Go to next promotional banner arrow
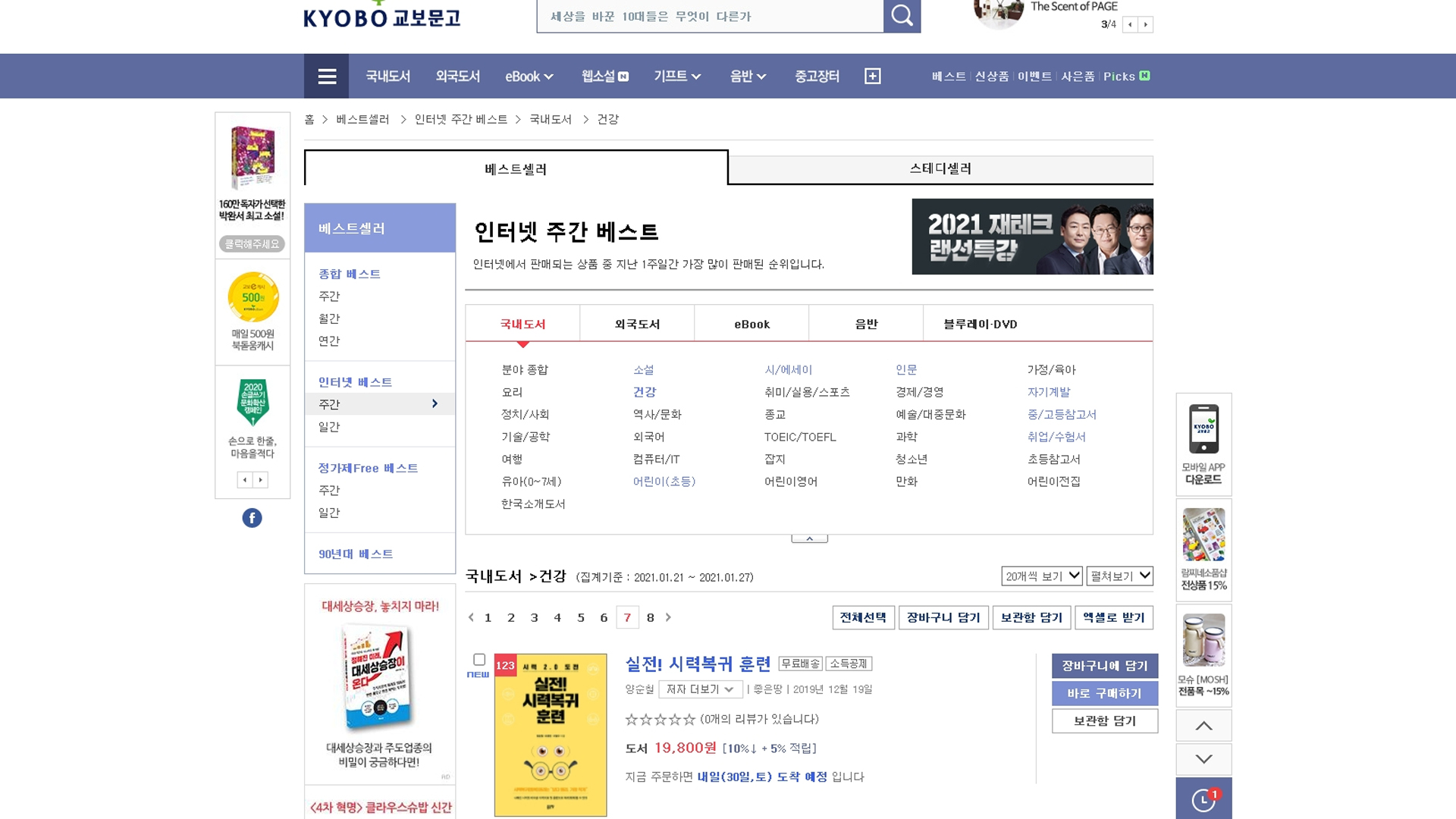The height and width of the screenshot is (819, 1456). coord(1146,25)
